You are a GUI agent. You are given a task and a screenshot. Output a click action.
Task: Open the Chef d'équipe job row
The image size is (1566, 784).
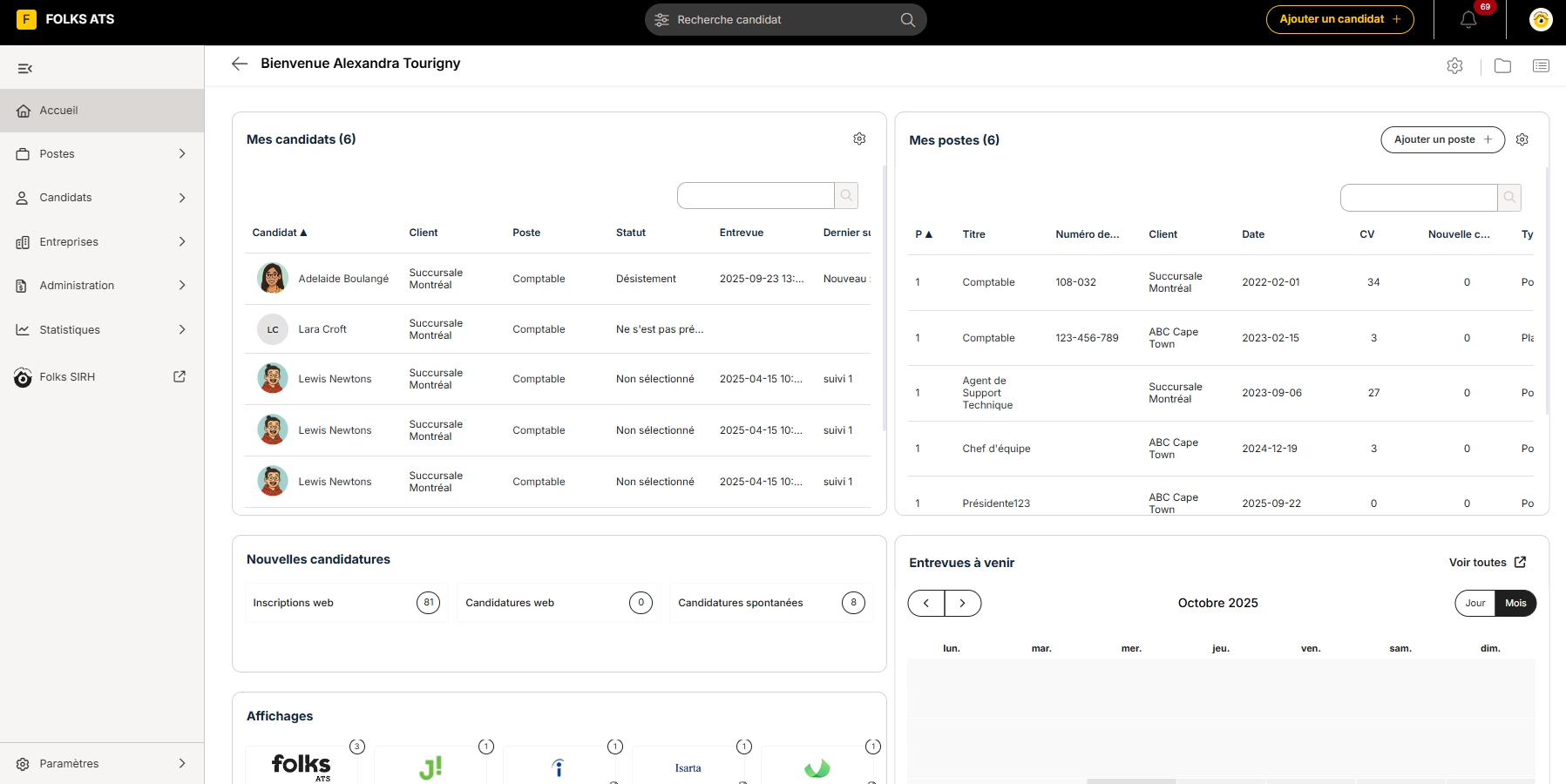[1222, 449]
